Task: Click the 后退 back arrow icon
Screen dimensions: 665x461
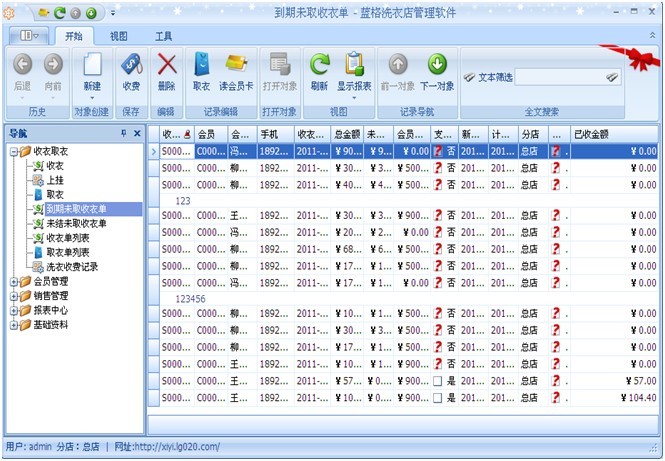Action: (22, 64)
